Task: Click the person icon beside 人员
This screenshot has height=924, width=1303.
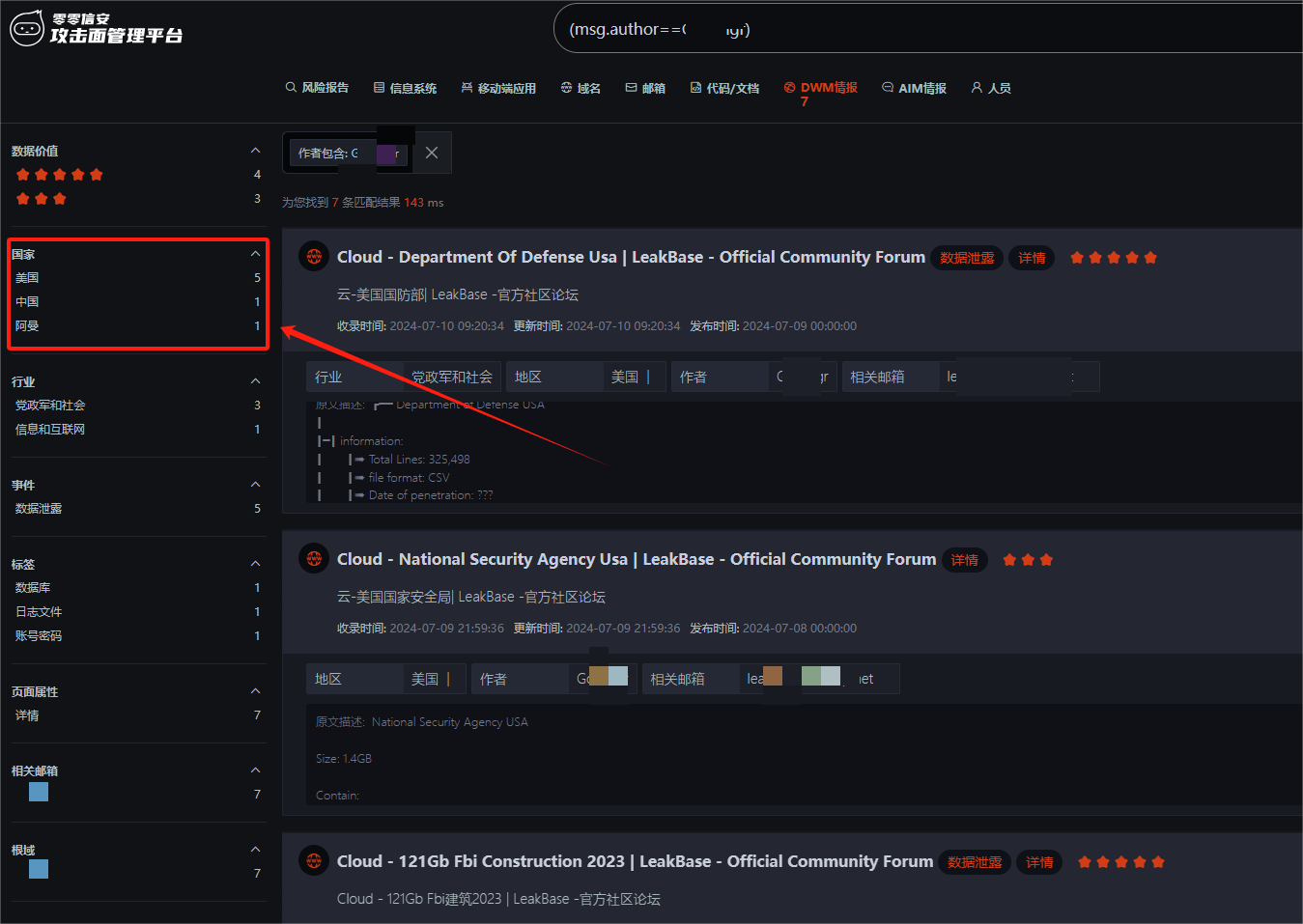Action: pyautogui.click(x=977, y=88)
